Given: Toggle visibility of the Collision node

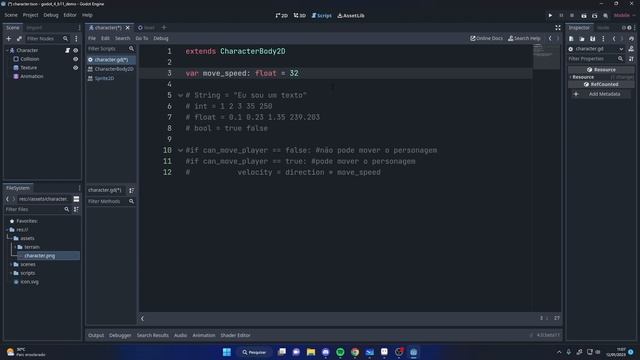Looking at the screenshot, I should (x=76, y=59).
